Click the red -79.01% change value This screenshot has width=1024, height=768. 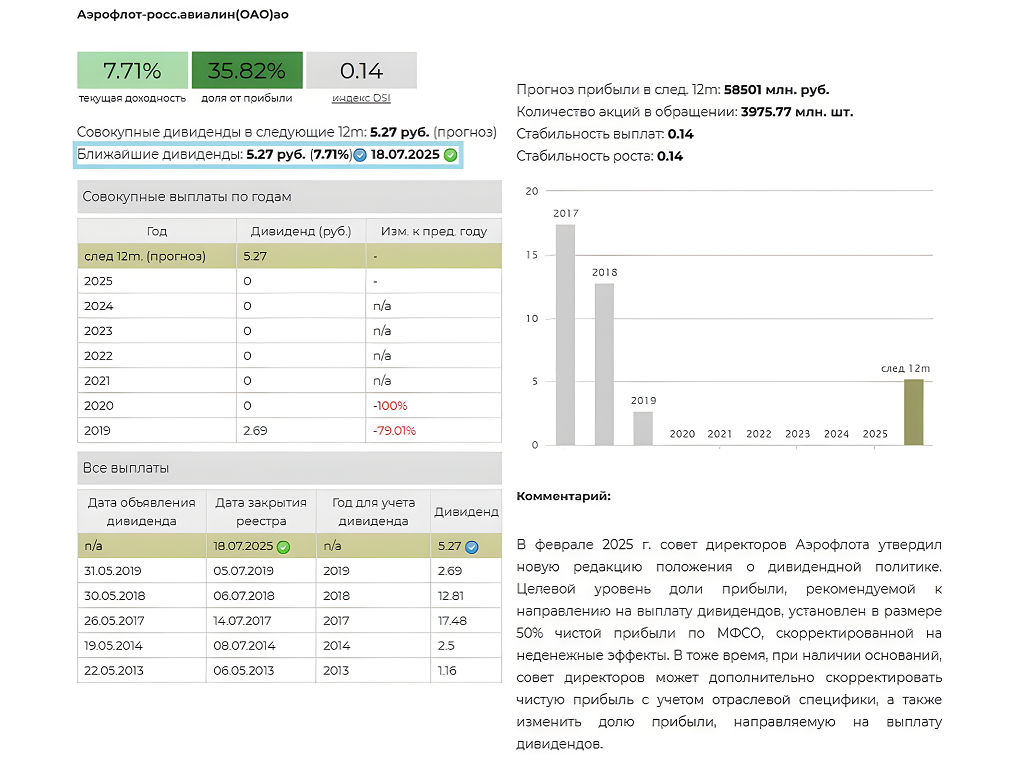coord(394,431)
